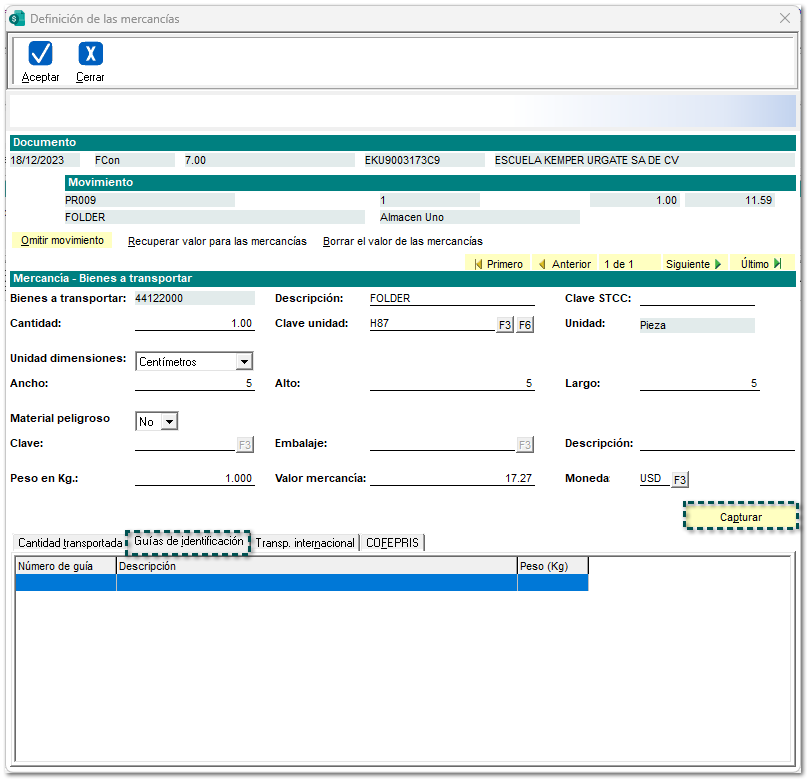Click Recuperar valor para las mercancías
The height and width of the screenshot is (782, 810).
217,241
